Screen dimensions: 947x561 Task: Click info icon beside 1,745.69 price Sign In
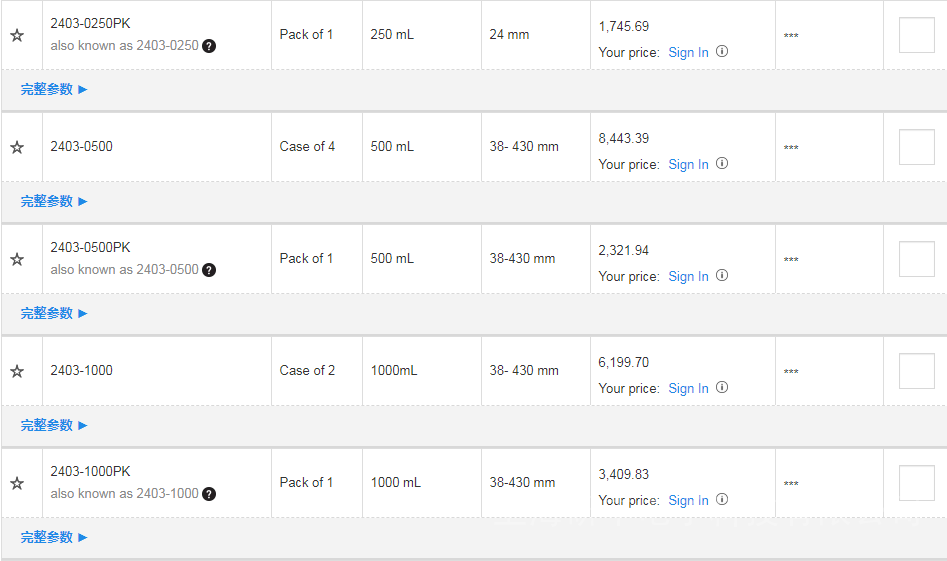[722, 52]
